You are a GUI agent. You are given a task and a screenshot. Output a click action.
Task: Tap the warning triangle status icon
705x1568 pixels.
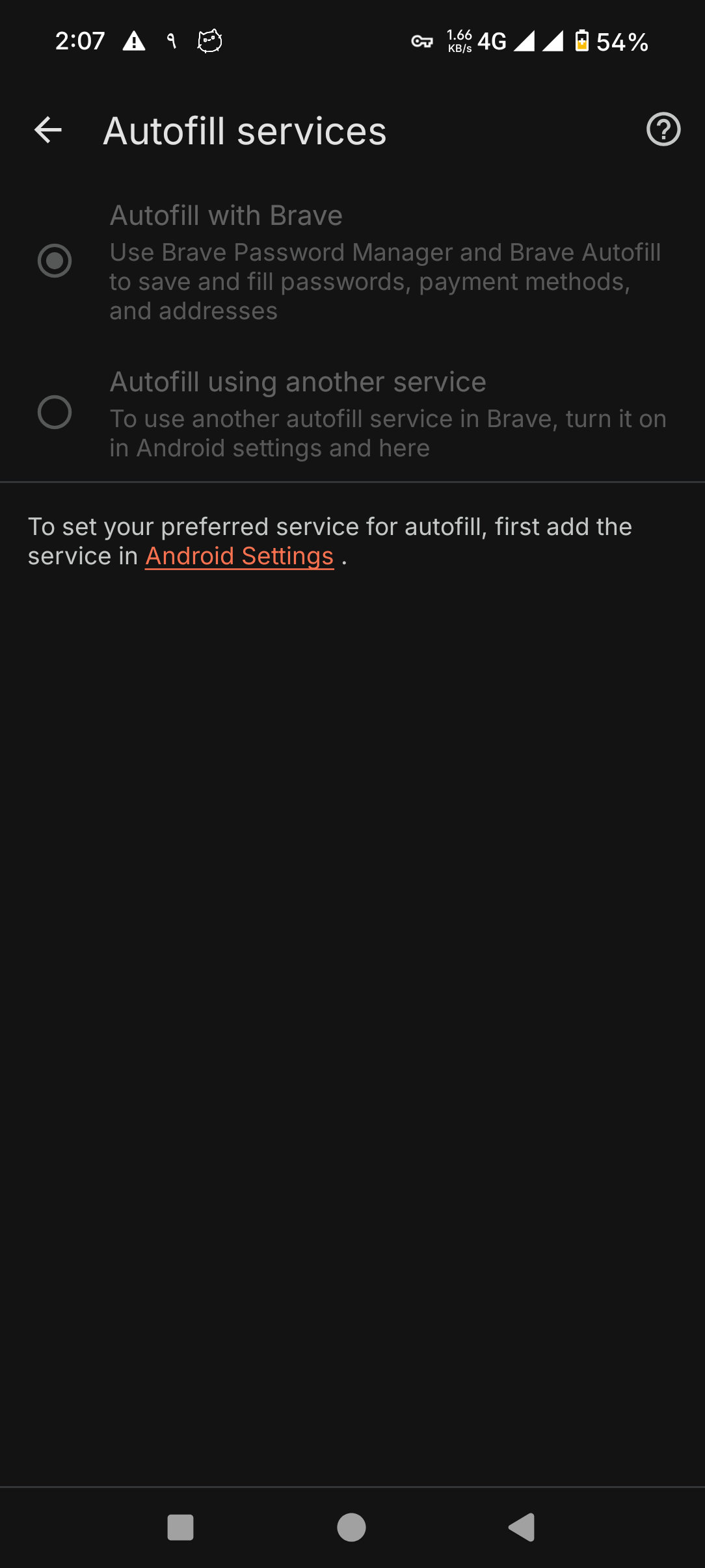coord(134,41)
